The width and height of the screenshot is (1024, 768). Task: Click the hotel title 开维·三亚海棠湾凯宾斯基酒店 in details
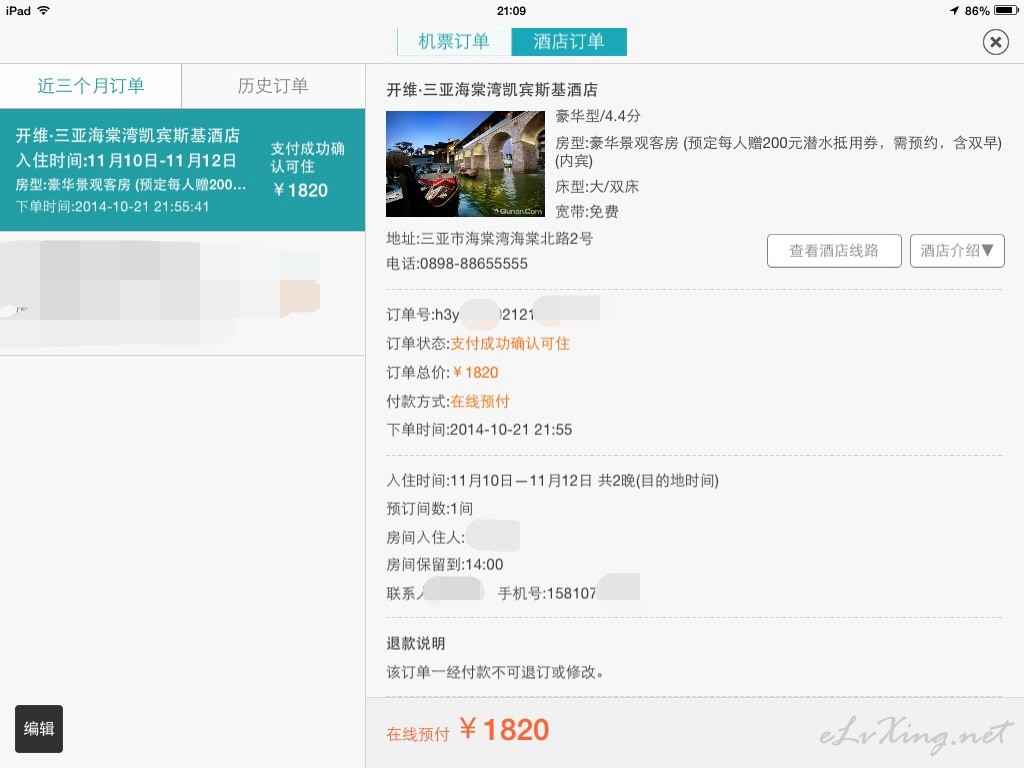coord(492,90)
